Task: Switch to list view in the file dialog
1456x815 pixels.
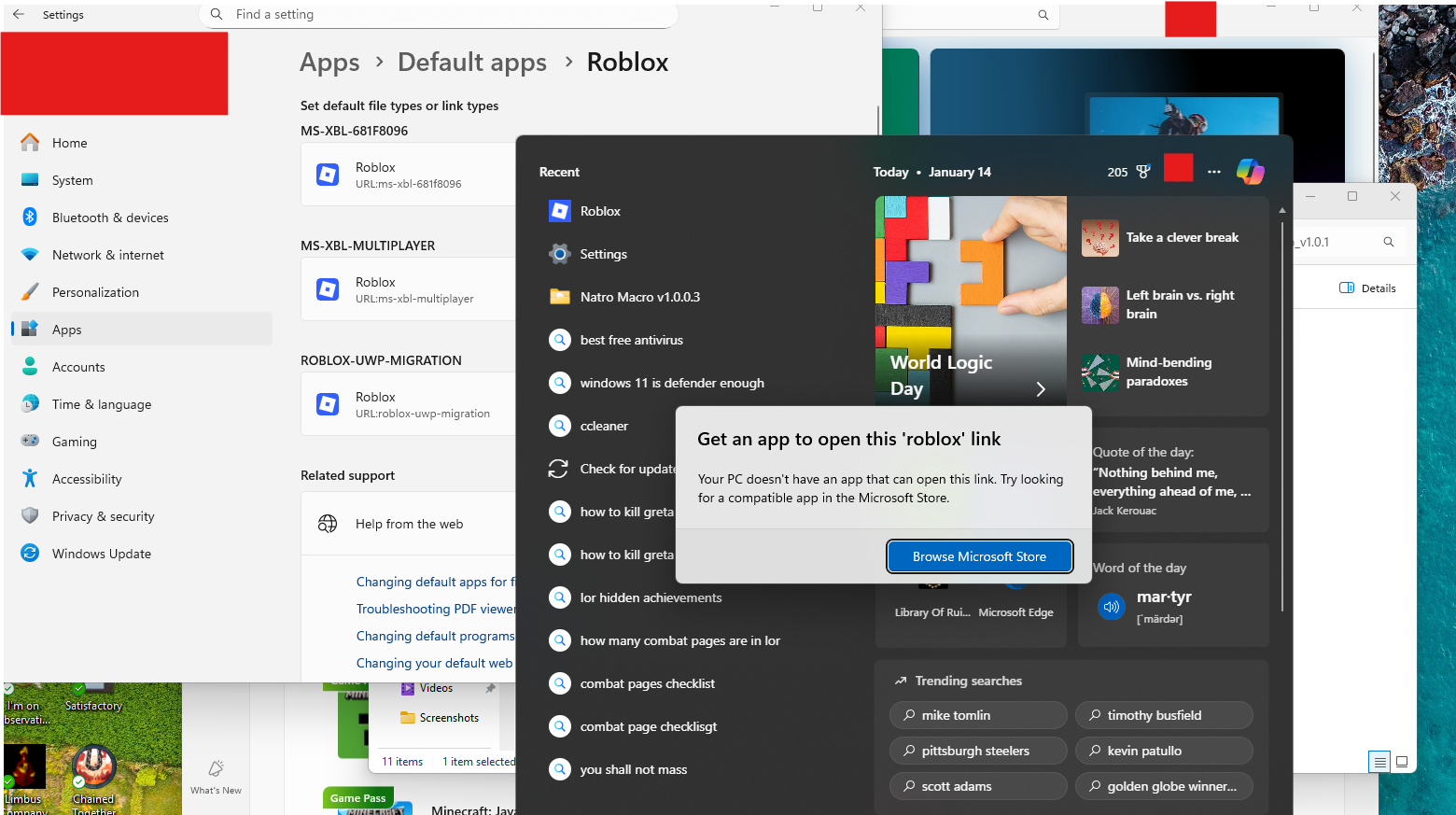Action: click(x=1379, y=762)
